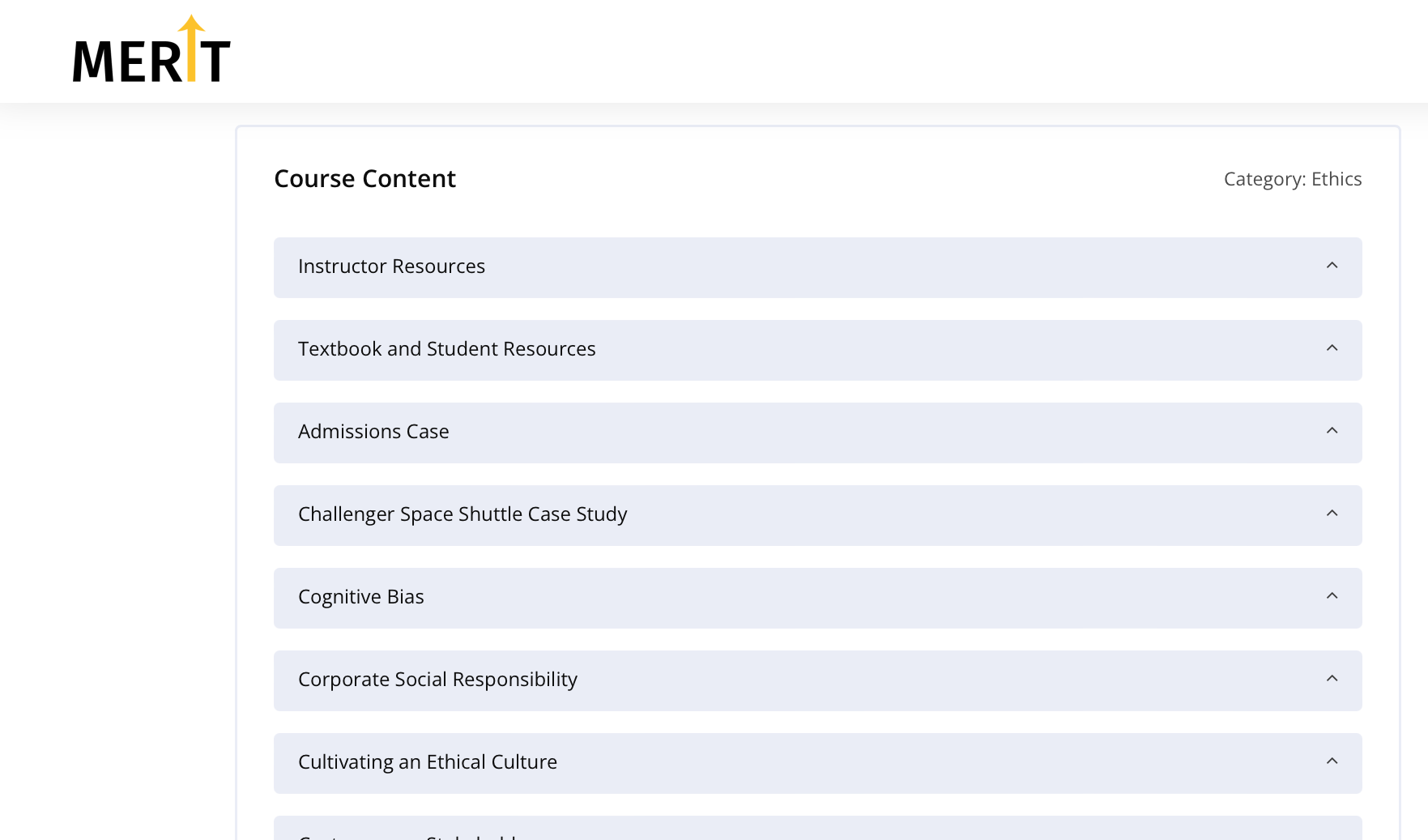
Task: Toggle the Textbook and Student Resources chevron
Action: tap(1332, 348)
